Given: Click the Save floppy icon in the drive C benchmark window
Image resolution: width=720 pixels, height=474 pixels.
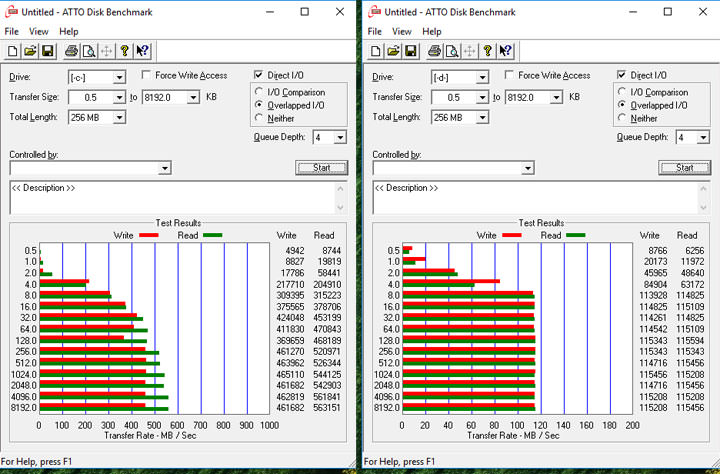Looking at the screenshot, I should coord(47,51).
